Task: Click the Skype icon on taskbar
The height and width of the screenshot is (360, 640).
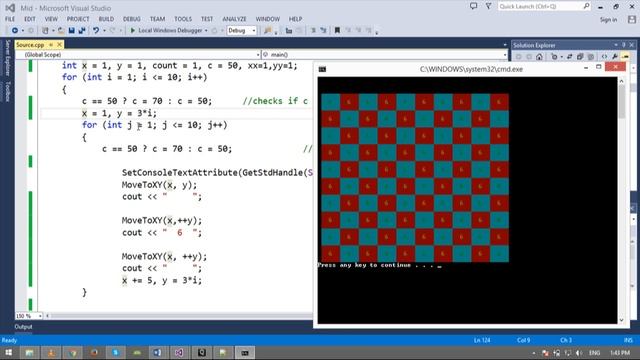Action: tap(116, 353)
